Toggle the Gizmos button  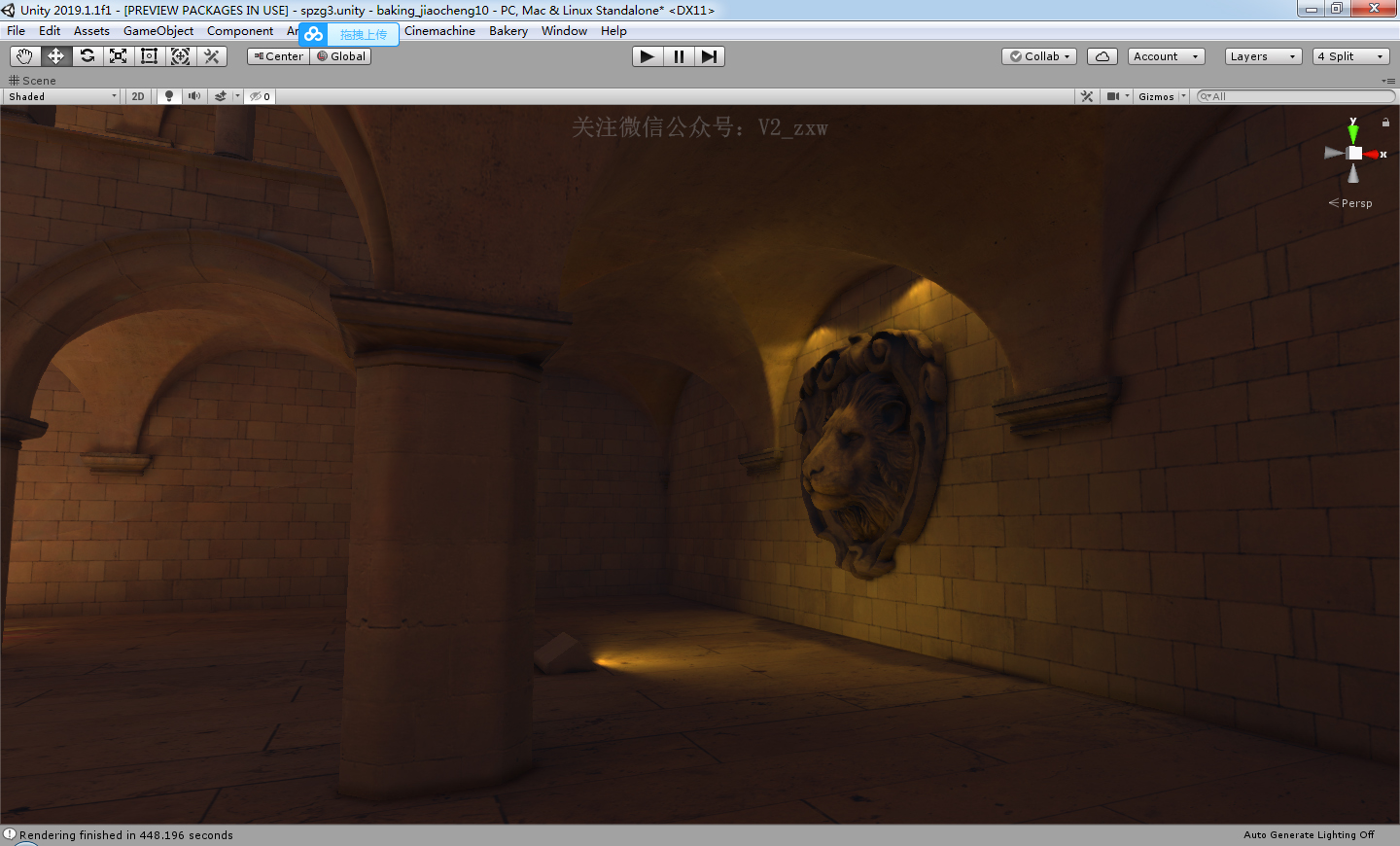(1156, 96)
